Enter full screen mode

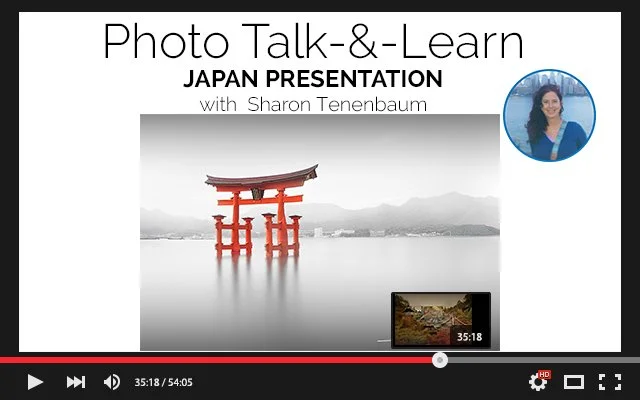tap(610, 382)
